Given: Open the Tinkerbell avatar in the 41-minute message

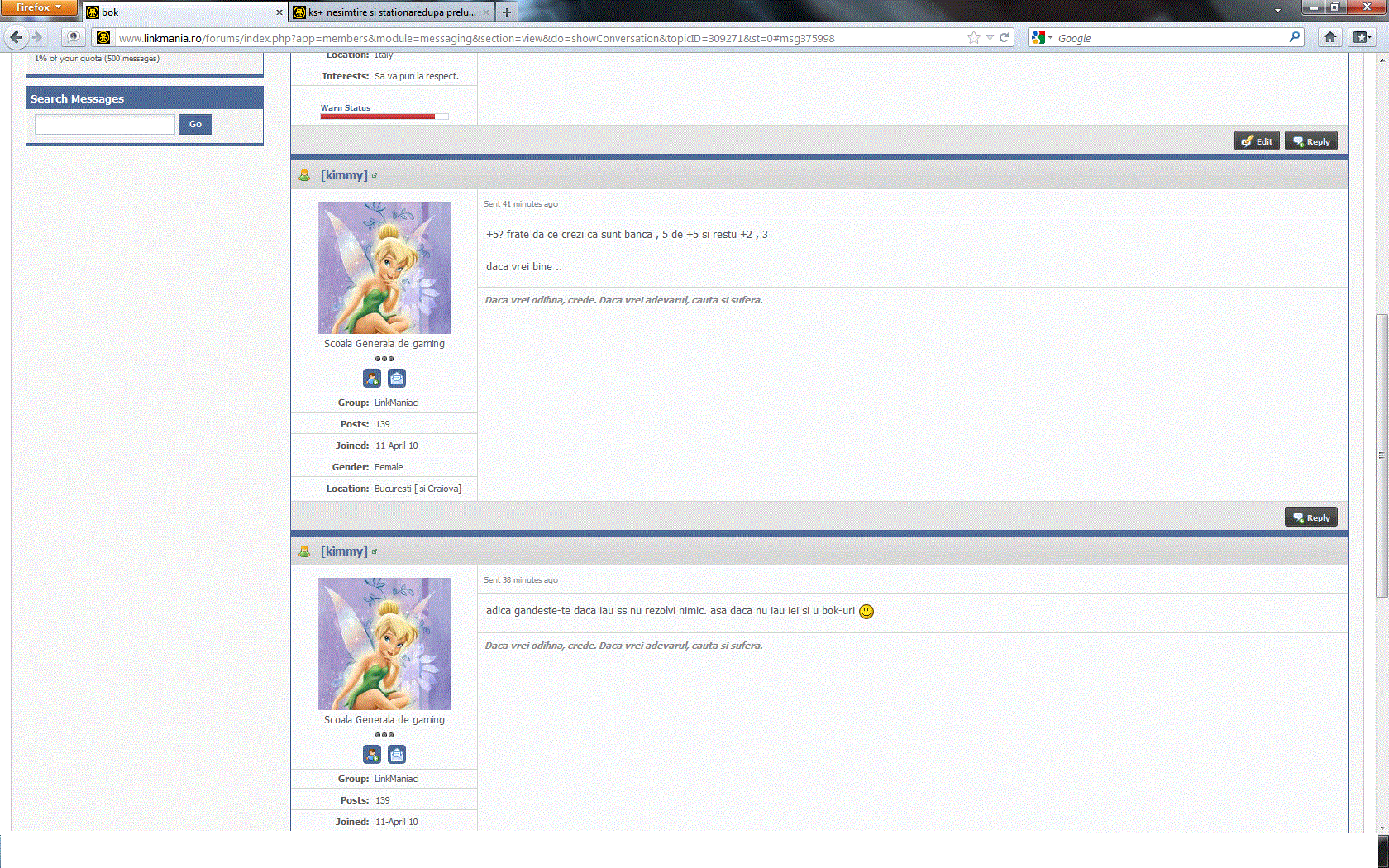Looking at the screenshot, I should 384,268.
